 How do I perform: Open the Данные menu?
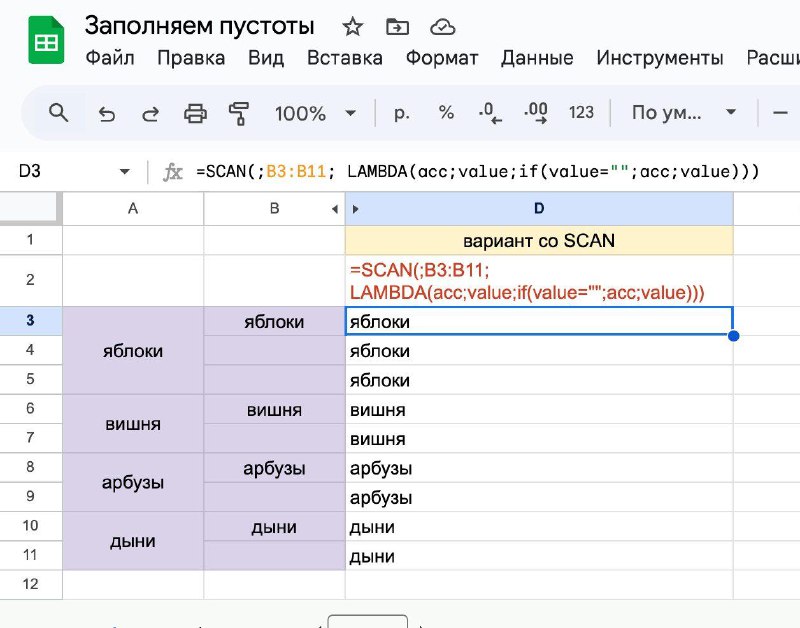537,58
